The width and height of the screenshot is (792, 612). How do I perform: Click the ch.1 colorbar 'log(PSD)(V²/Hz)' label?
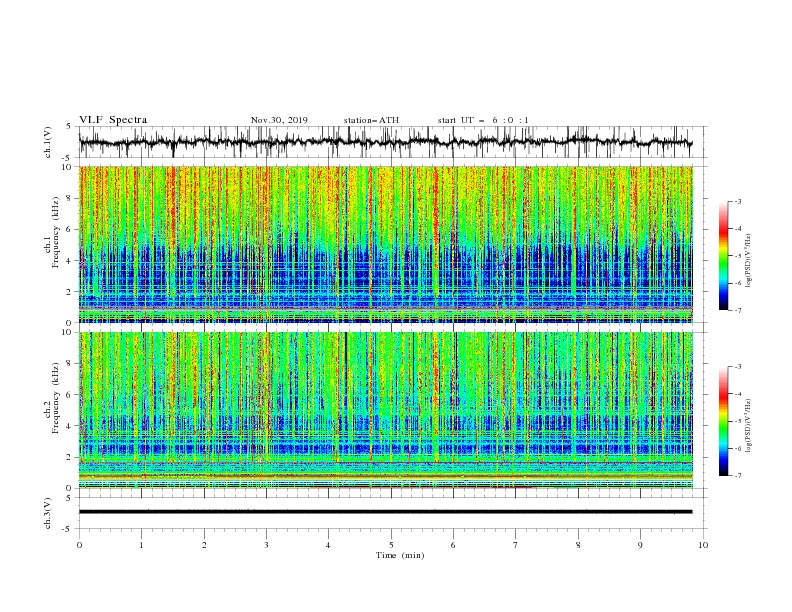[749, 261]
